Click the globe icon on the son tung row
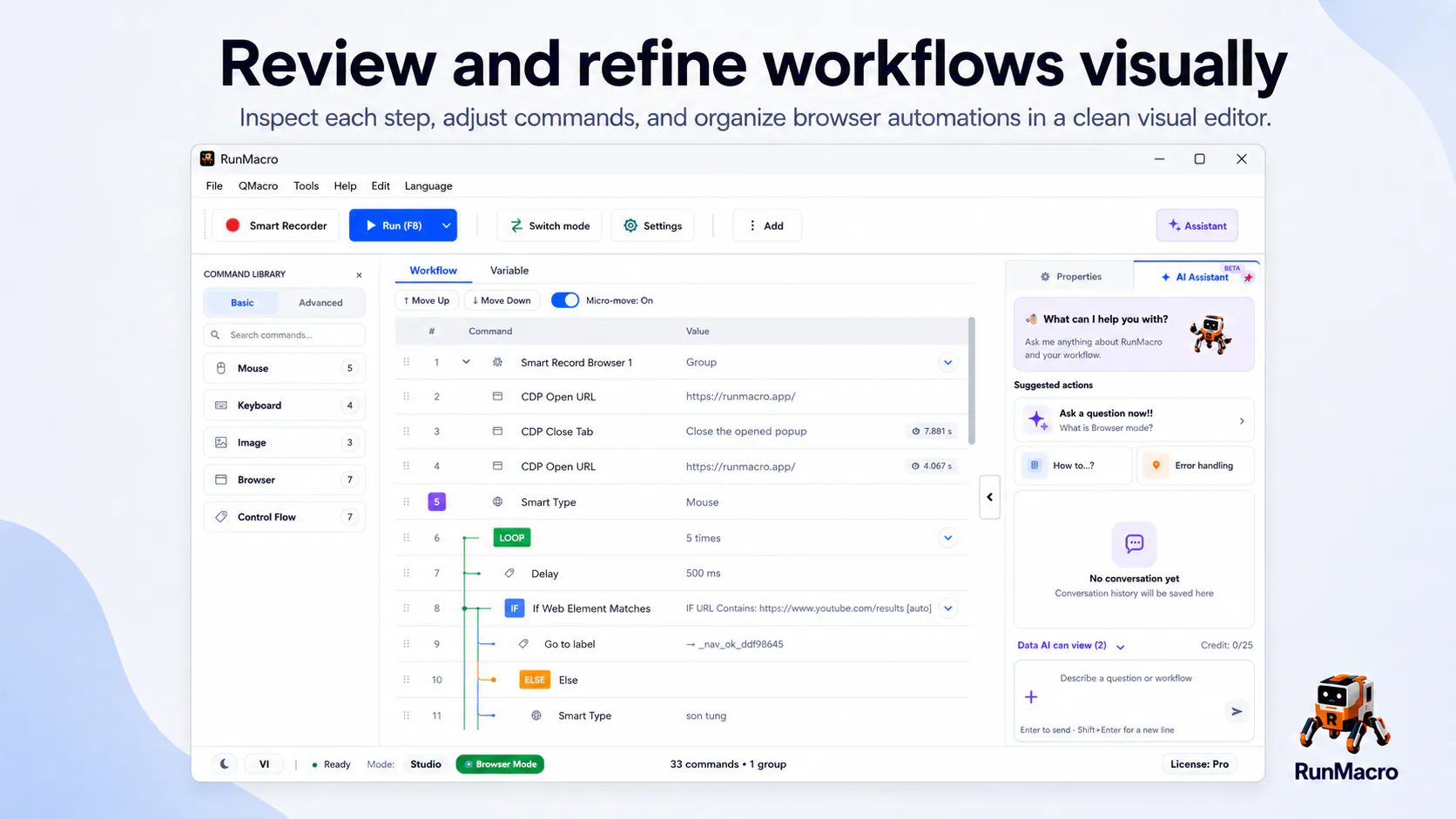Image resolution: width=1456 pixels, height=819 pixels. click(536, 715)
